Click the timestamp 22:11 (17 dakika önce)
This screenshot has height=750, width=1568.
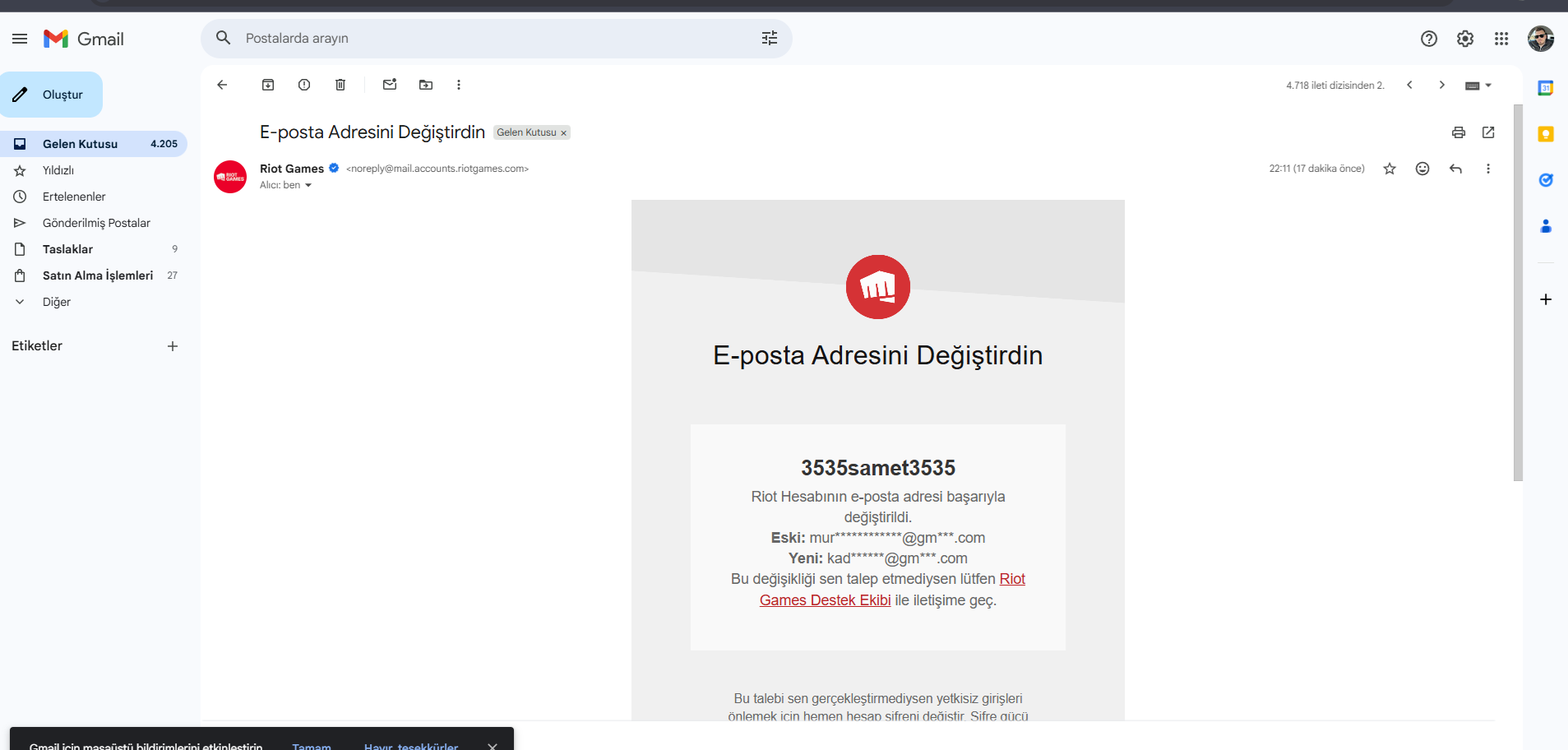tap(1316, 169)
